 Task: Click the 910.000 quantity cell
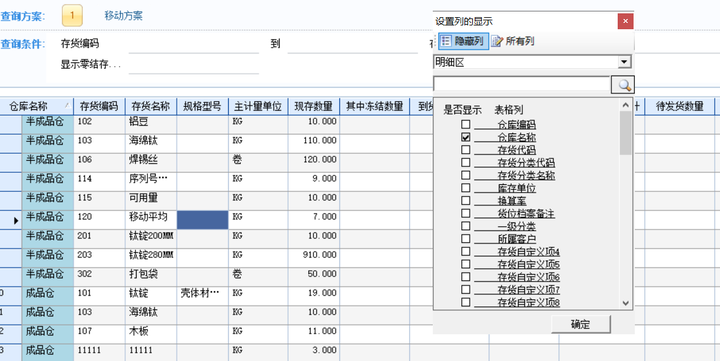pos(314,258)
